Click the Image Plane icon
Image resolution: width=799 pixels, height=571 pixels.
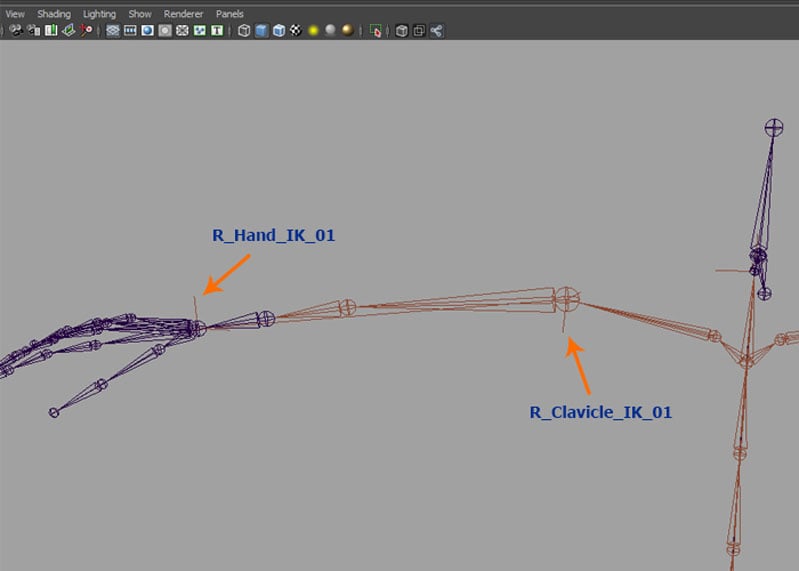68,31
